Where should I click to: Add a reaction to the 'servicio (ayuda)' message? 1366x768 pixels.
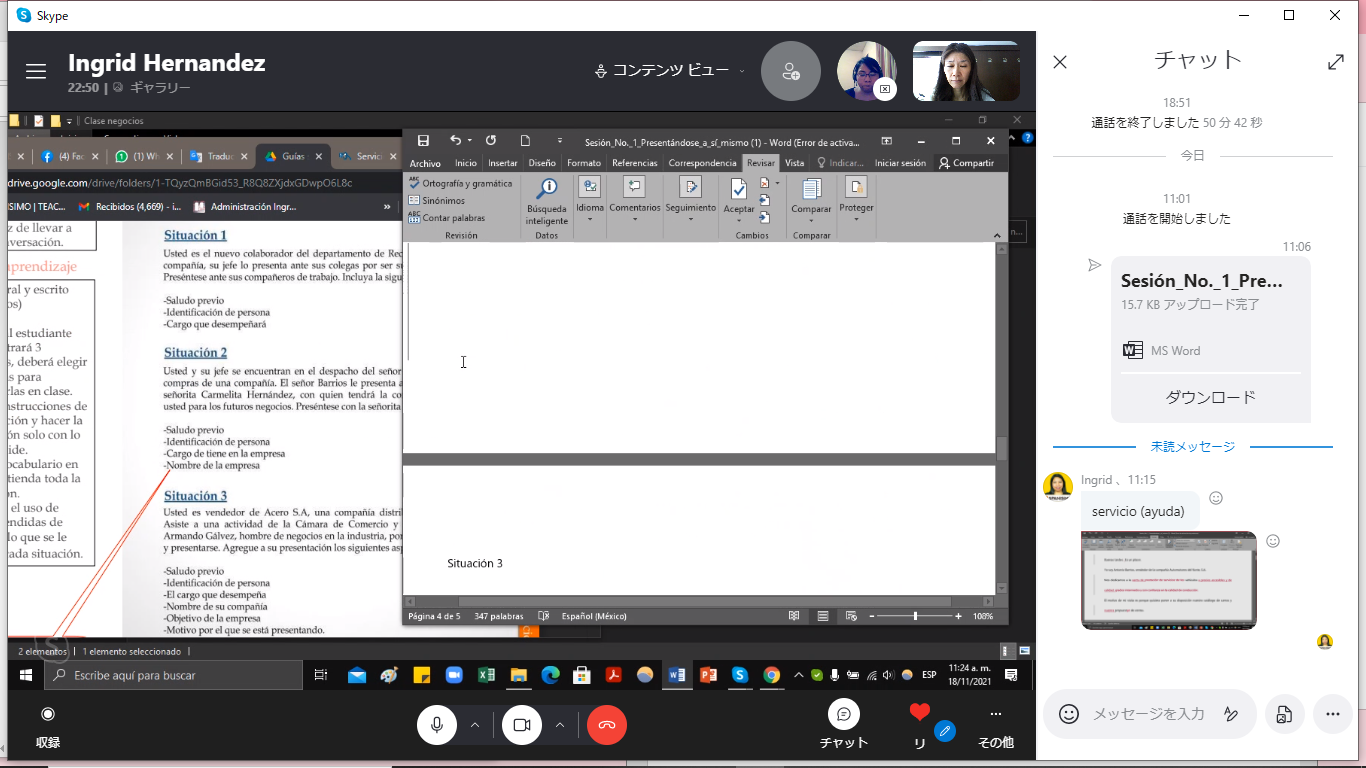coord(1216,498)
